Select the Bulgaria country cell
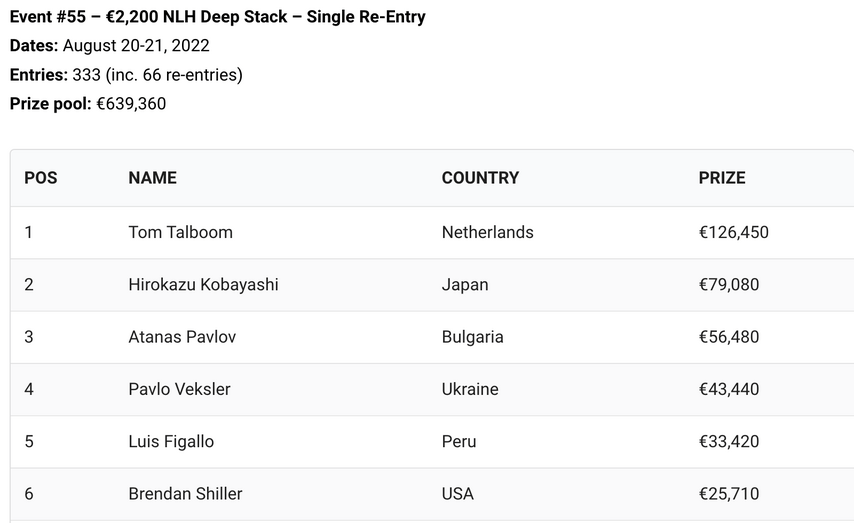This screenshot has width=854, height=523. click(472, 337)
